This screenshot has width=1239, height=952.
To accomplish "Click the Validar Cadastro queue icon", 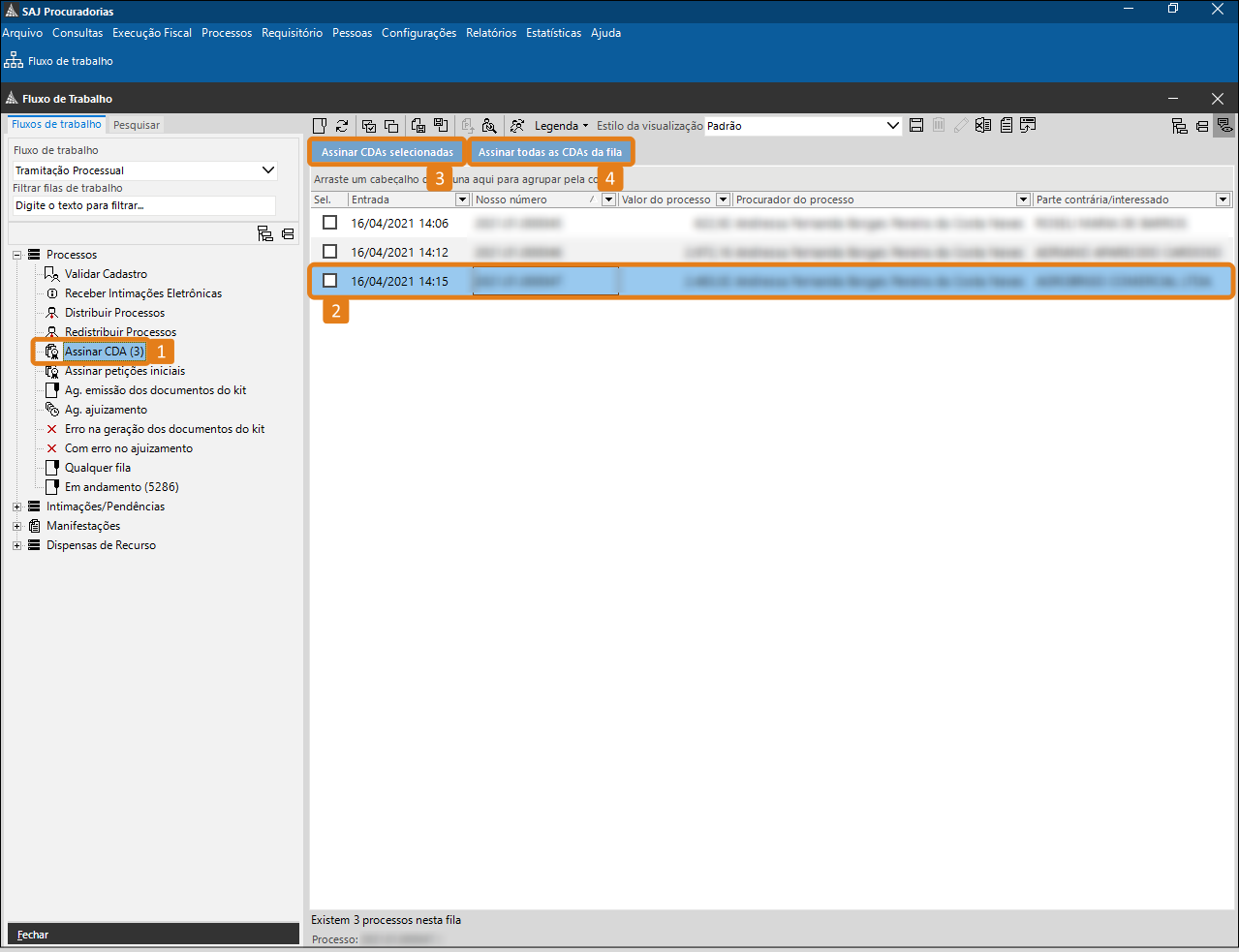I will point(52,274).
